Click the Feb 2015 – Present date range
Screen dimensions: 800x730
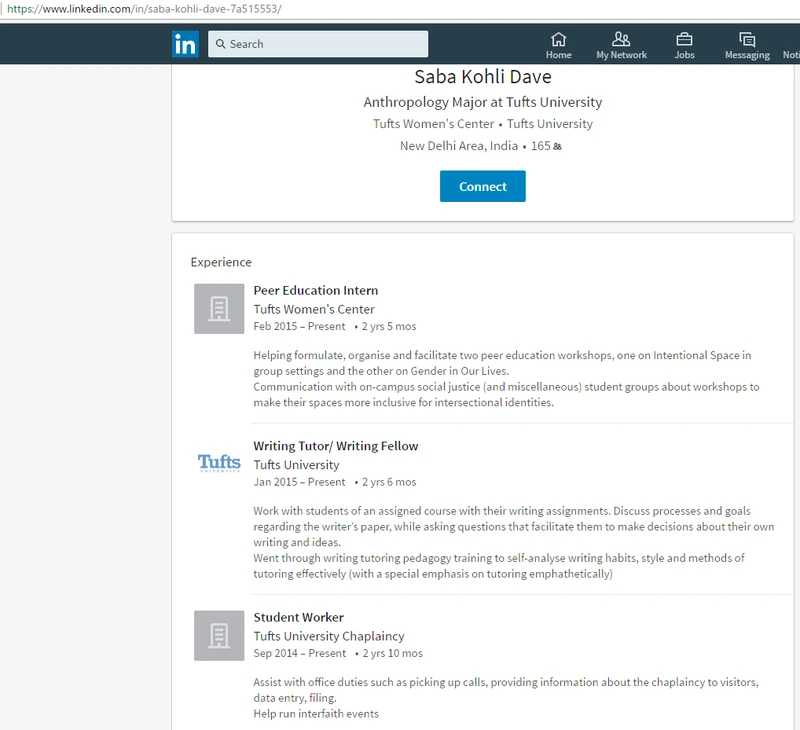299,326
